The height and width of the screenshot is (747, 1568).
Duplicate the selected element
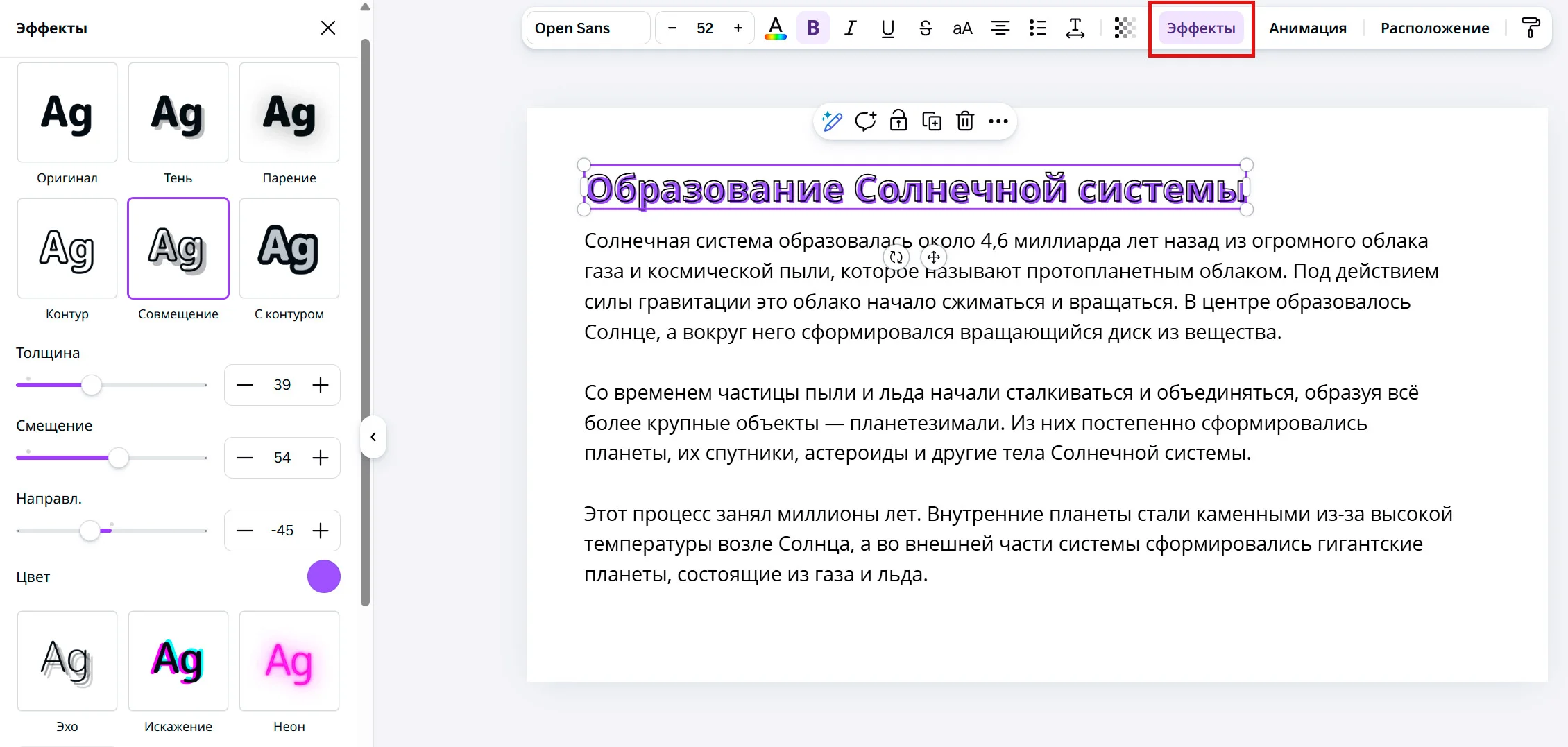click(932, 121)
